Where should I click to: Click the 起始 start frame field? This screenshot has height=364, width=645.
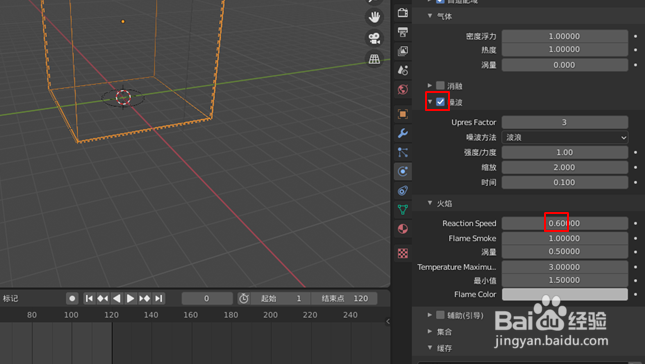coord(281,298)
